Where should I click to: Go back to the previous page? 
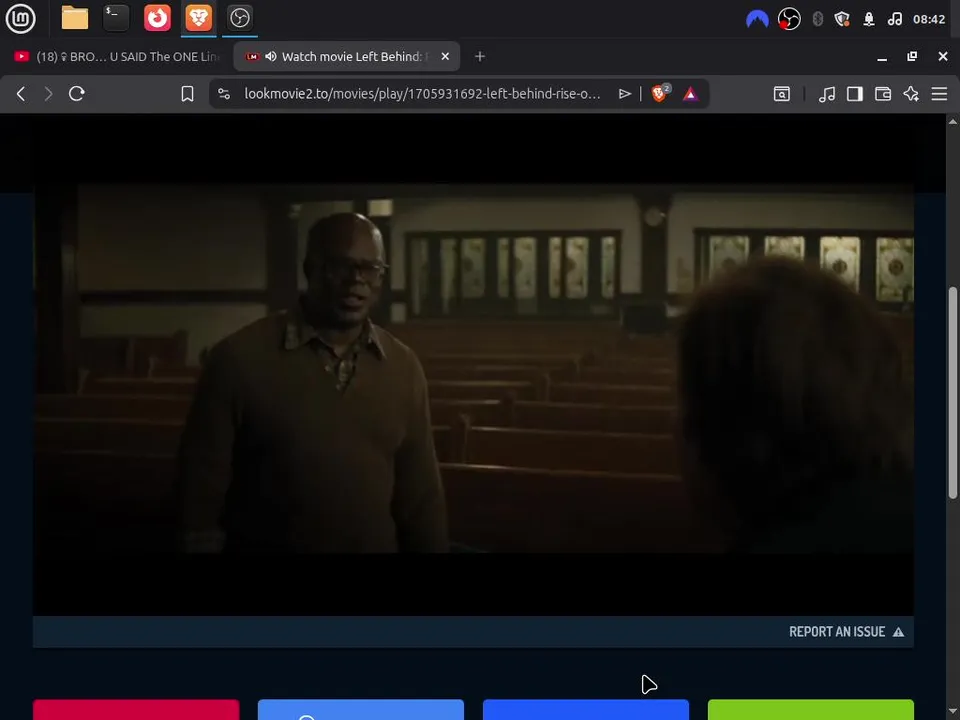(x=21, y=94)
